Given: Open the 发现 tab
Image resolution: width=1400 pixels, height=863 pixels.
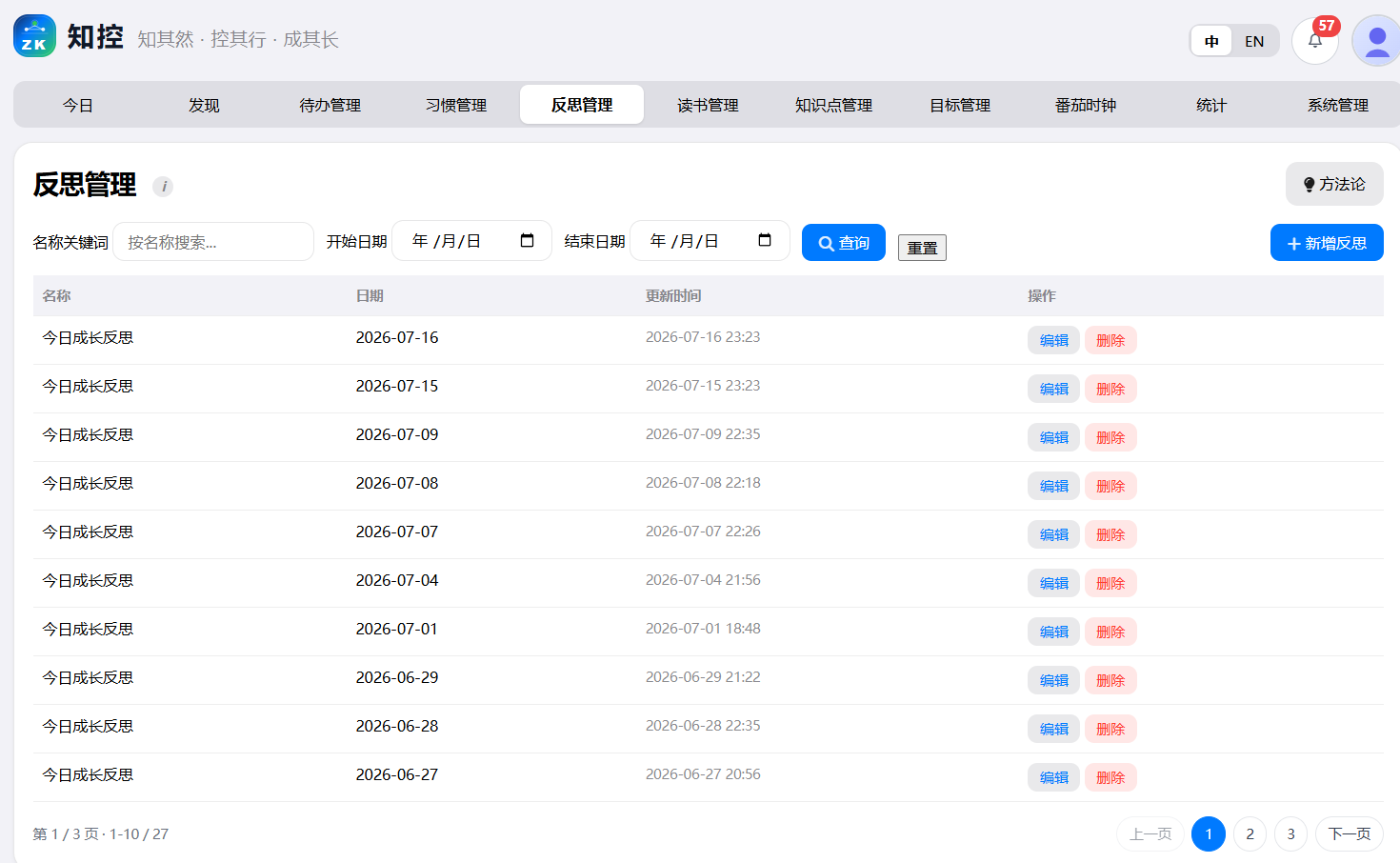Looking at the screenshot, I should point(204,105).
